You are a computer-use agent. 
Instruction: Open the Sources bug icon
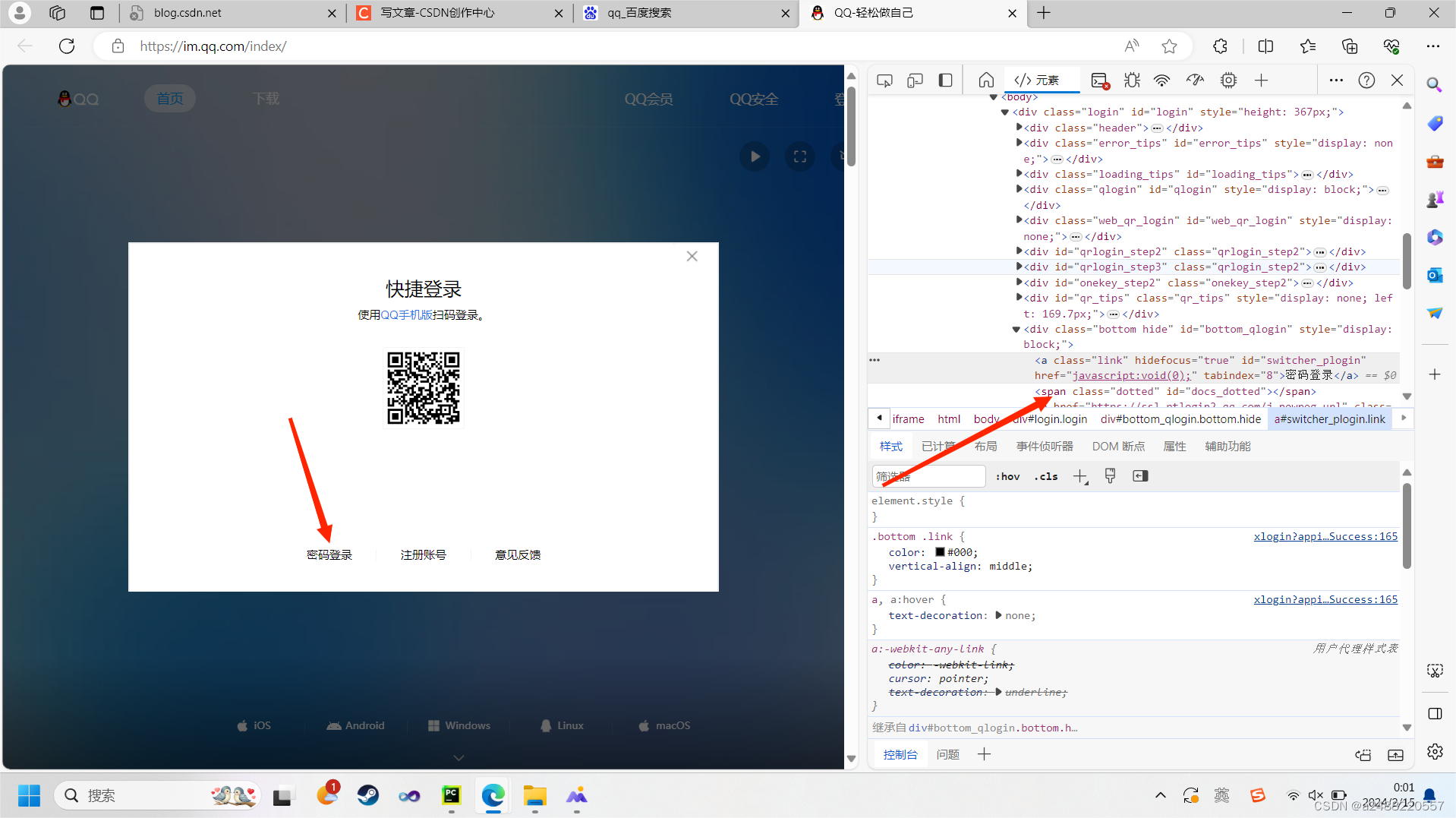tap(1132, 81)
